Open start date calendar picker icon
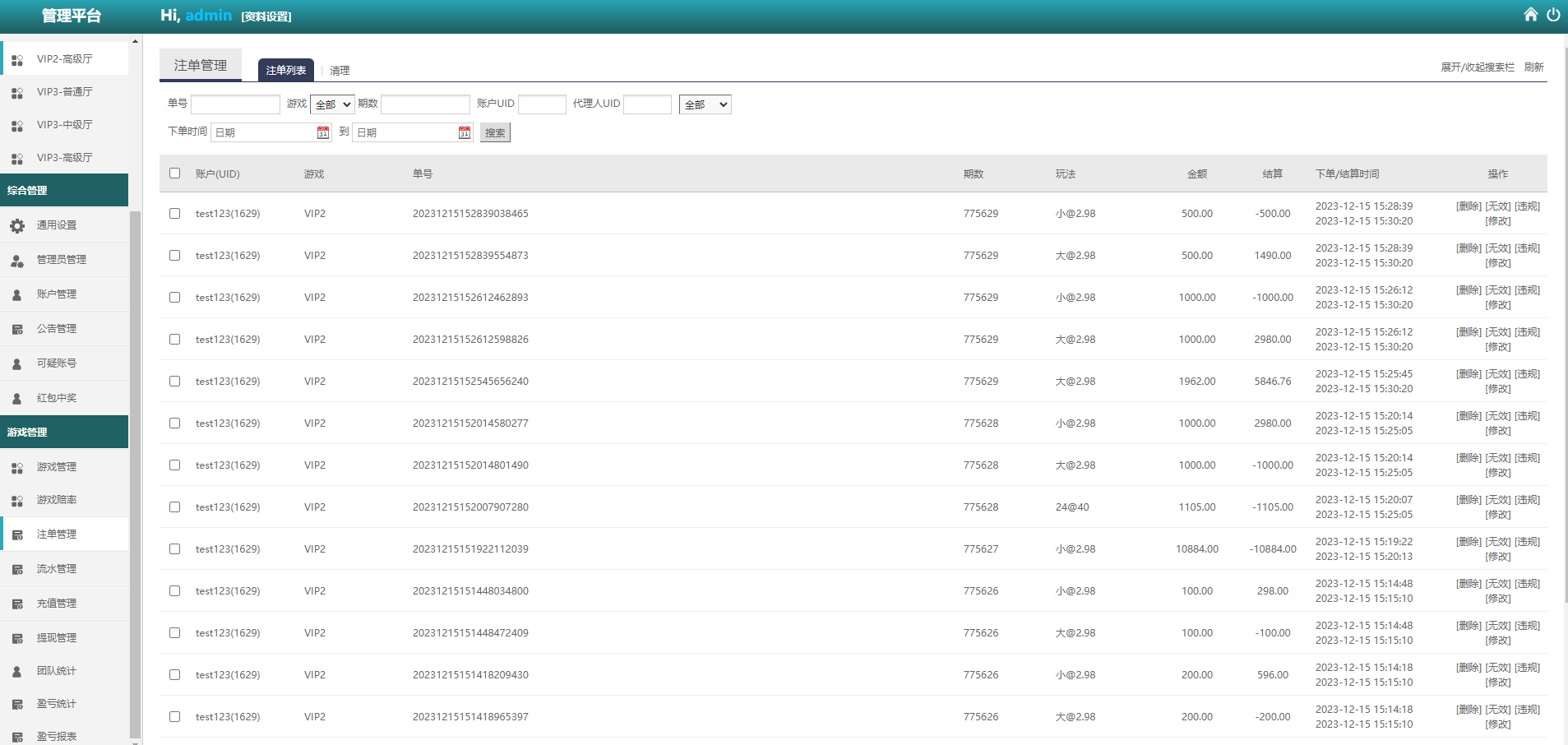This screenshot has height=745, width=1568. [x=323, y=132]
